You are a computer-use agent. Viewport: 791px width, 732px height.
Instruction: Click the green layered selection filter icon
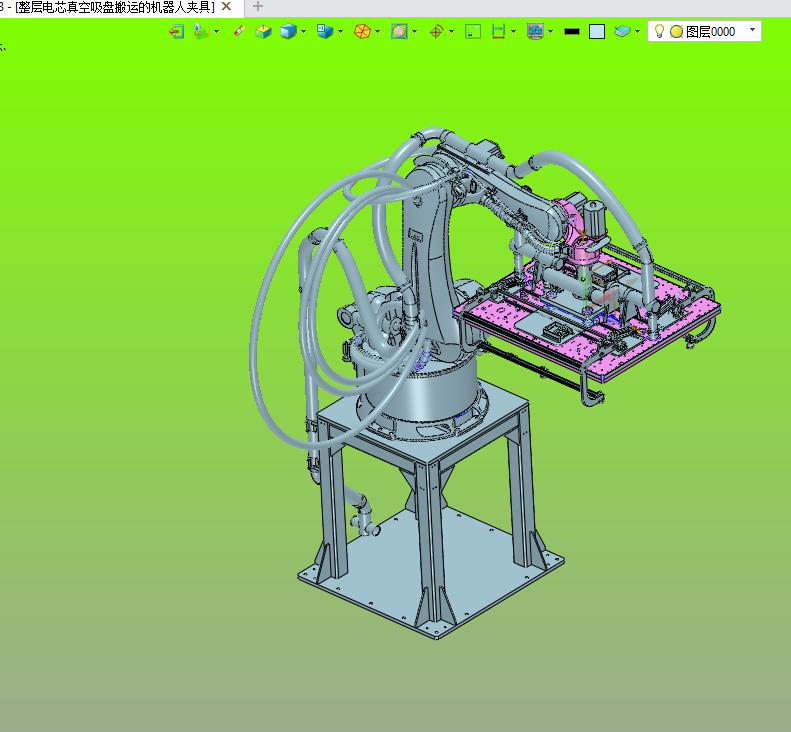pos(202,32)
